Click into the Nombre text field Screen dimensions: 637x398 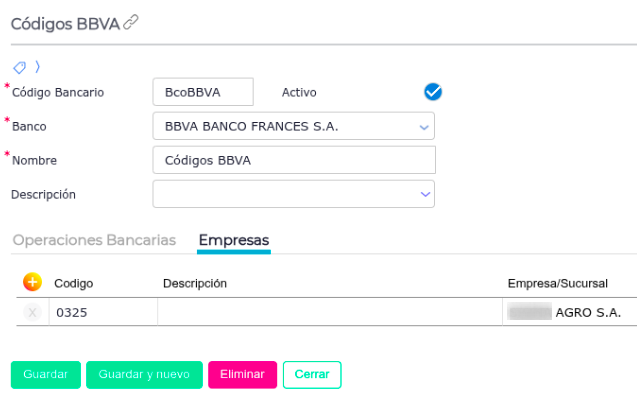(294, 160)
